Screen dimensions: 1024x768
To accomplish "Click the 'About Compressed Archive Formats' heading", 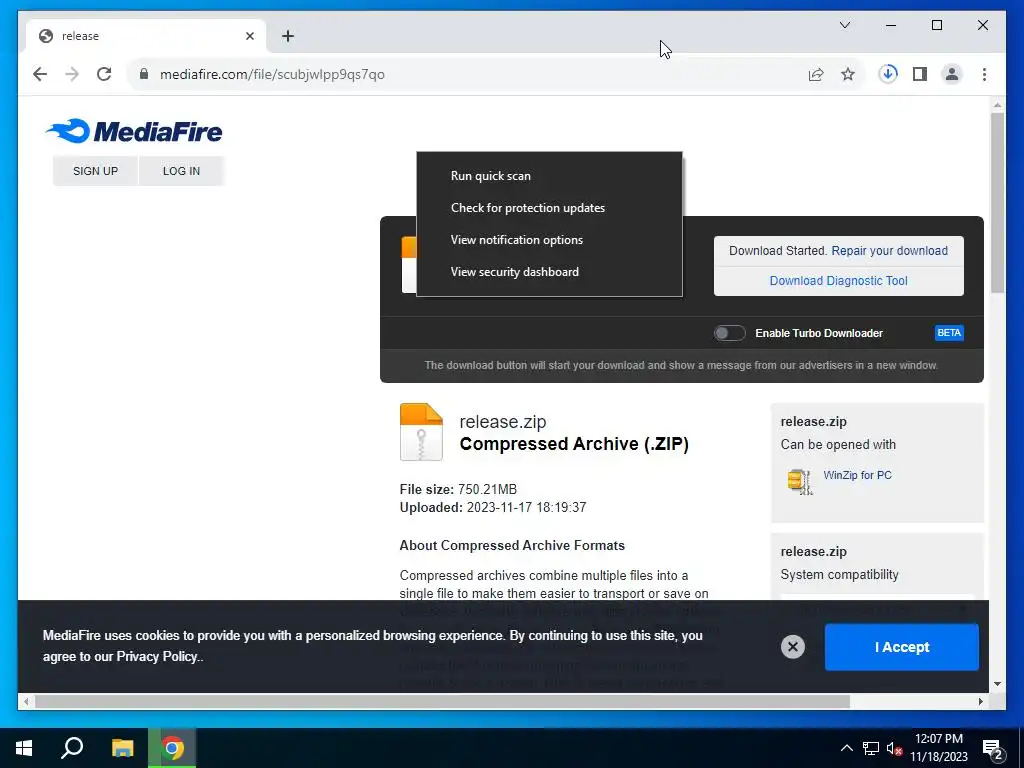I will (512, 545).
